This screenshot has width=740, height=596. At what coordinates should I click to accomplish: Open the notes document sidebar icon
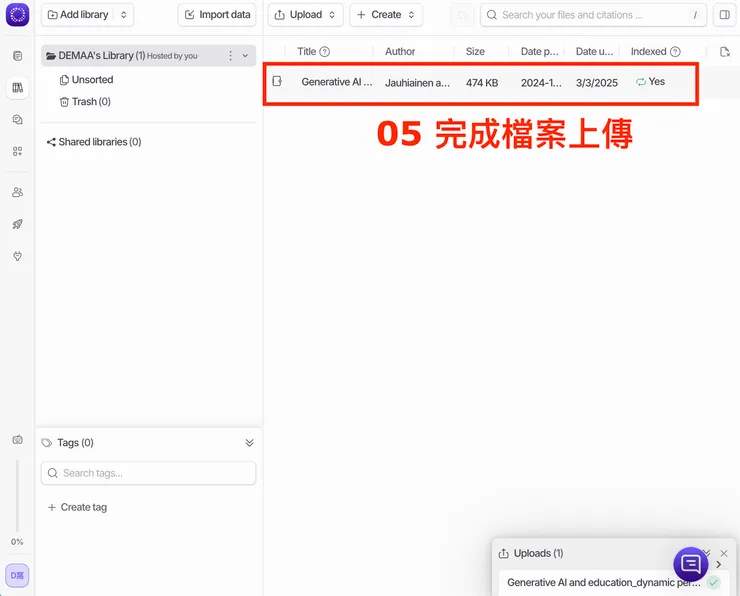point(17,56)
